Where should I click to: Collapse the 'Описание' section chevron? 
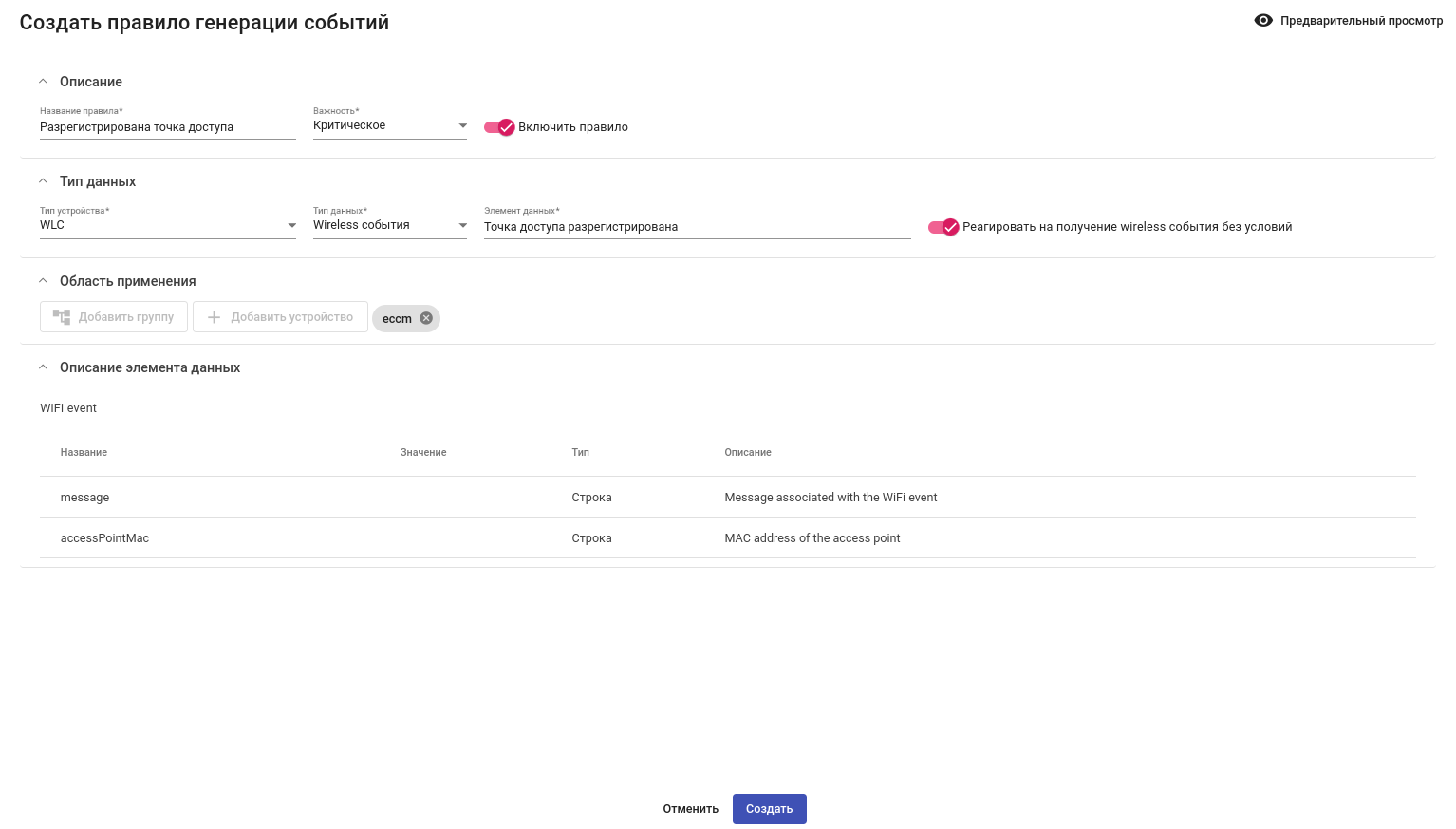[43, 82]
